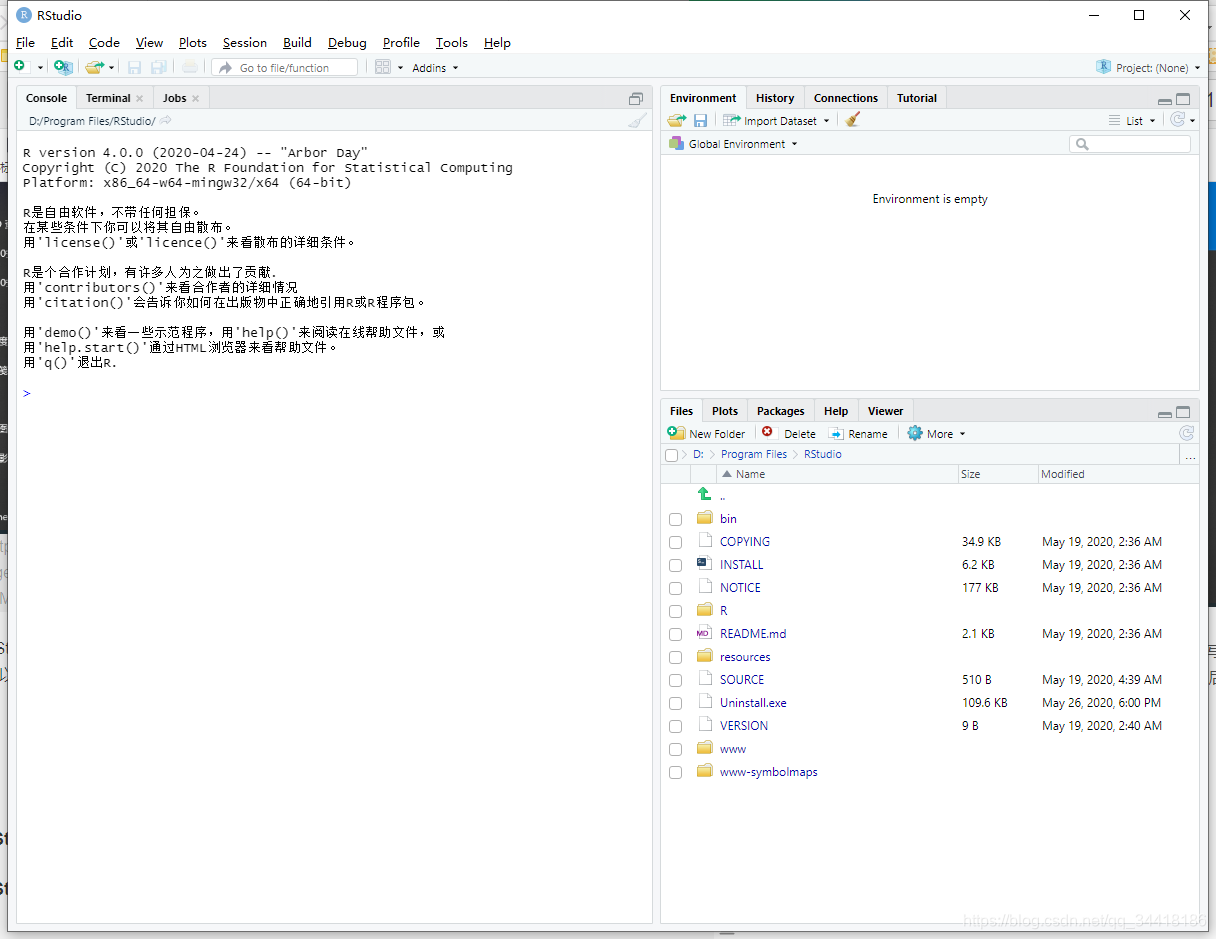Refresh the Files pane listing
The image size is (1216, 939).
[x=1186, y=433]
